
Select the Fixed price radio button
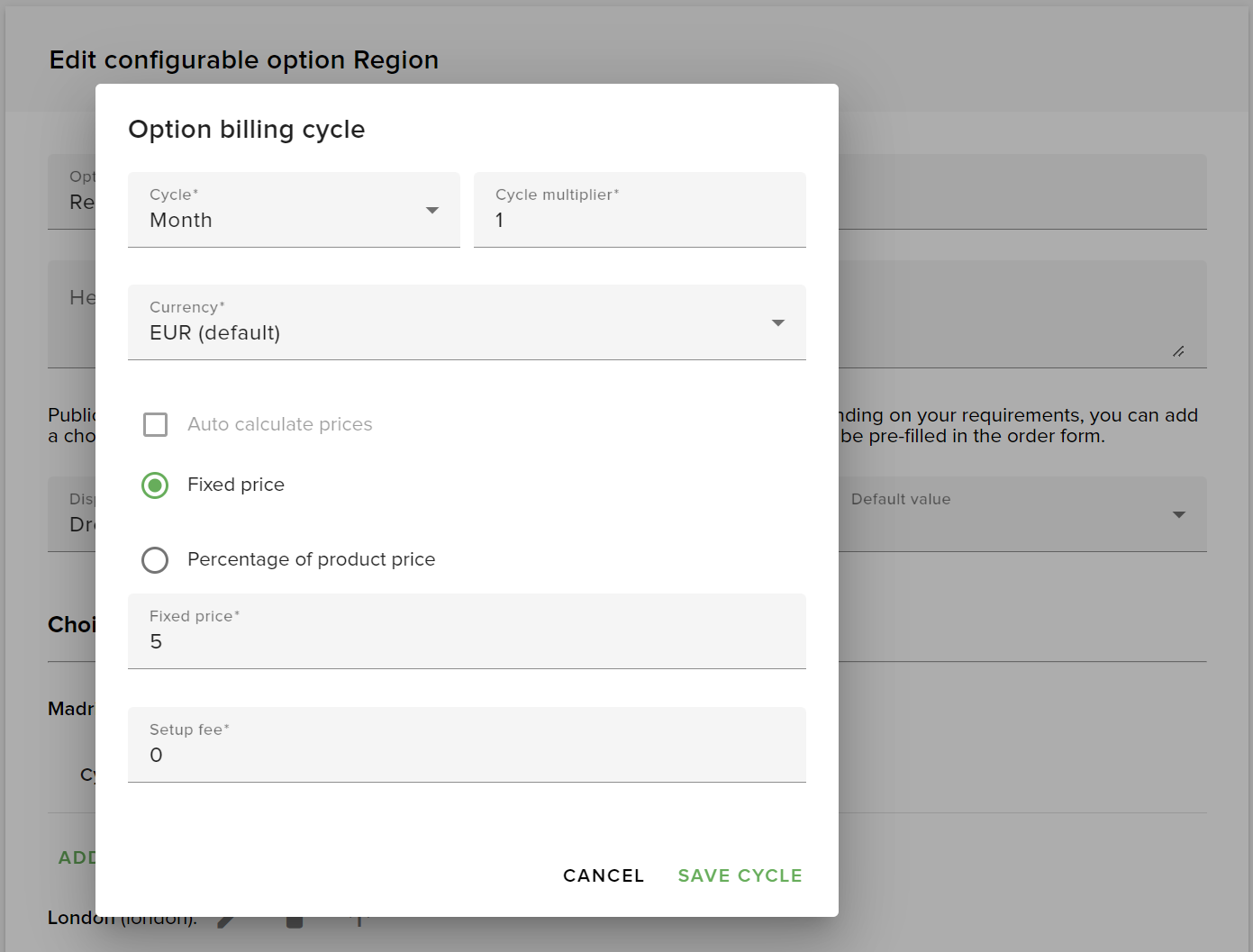(x=154, y=485)
